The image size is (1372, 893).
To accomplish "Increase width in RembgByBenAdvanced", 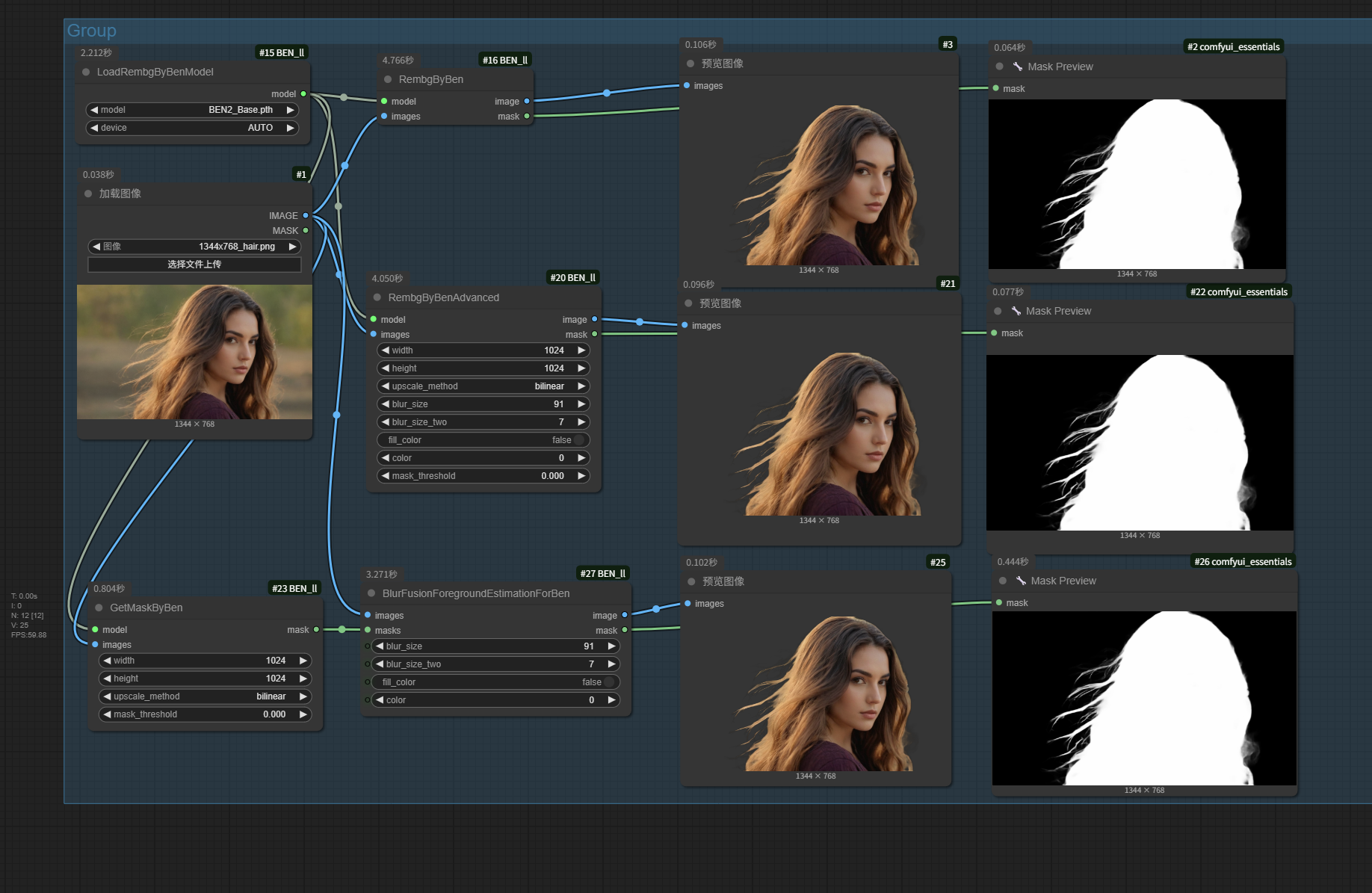I will [x=581, y=351].
